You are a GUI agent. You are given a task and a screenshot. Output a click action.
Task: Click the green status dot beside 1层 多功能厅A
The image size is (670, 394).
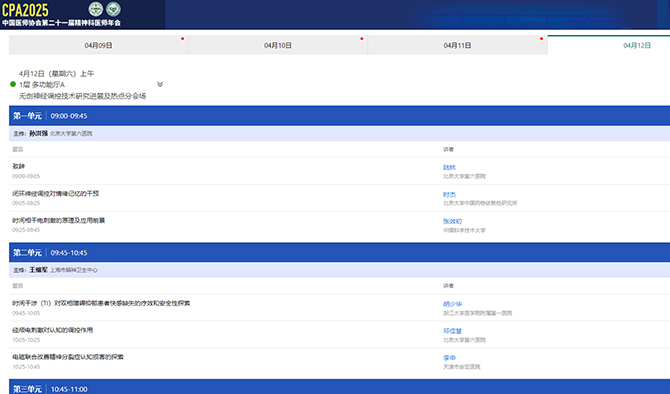(13, 84)
